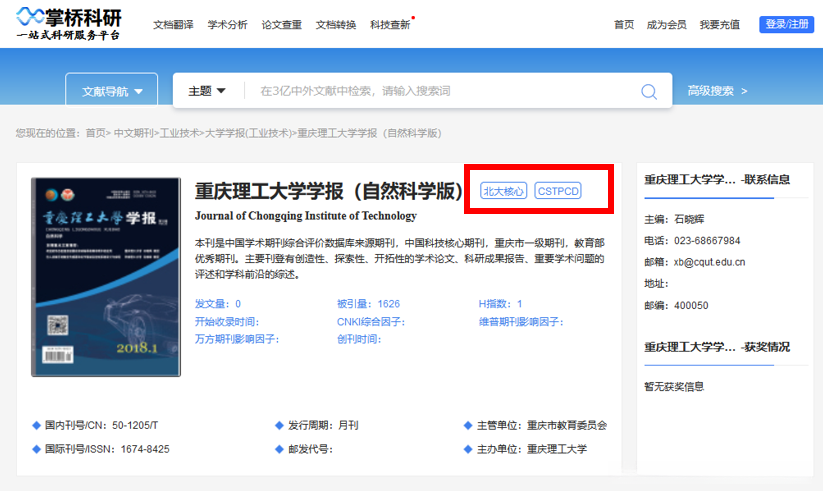823x491 pixels.
Task: Click breadcrumb 中文期刊
Action: (133, 133)
